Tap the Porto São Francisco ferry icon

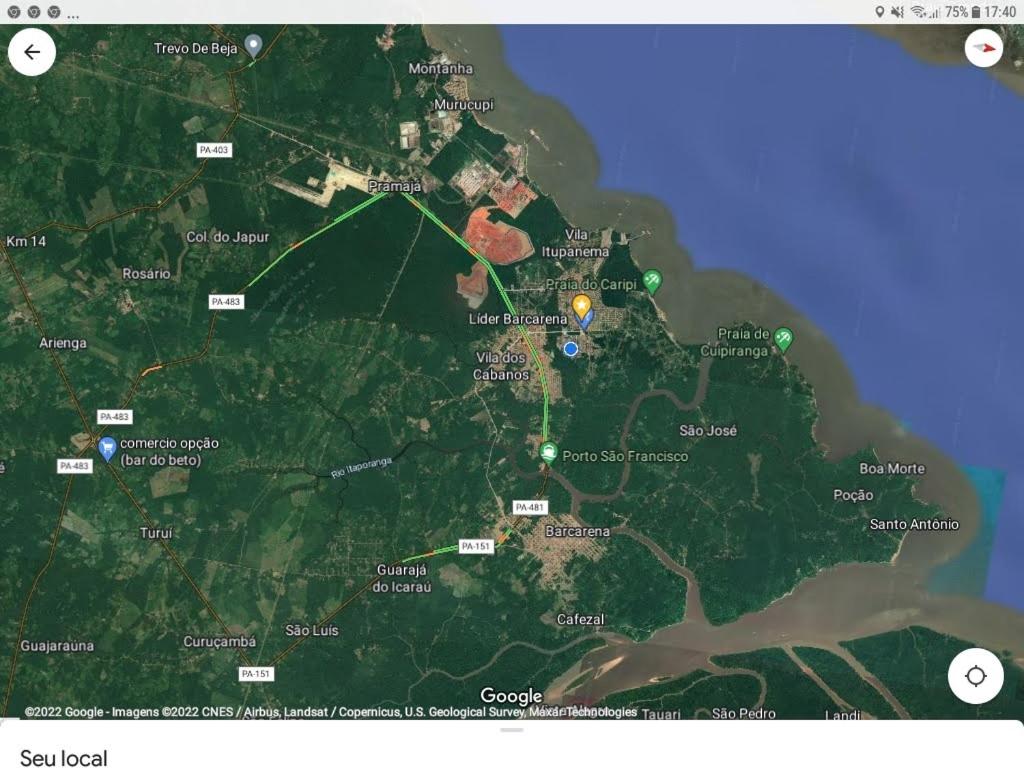coord(548,452)
